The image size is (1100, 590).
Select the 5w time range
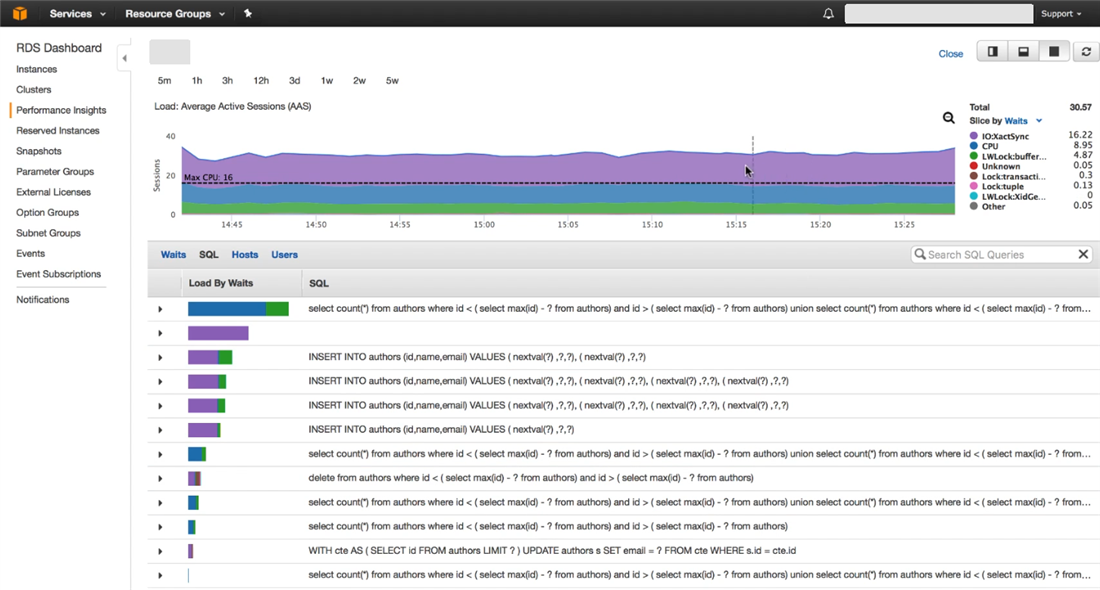pos(392,81)
